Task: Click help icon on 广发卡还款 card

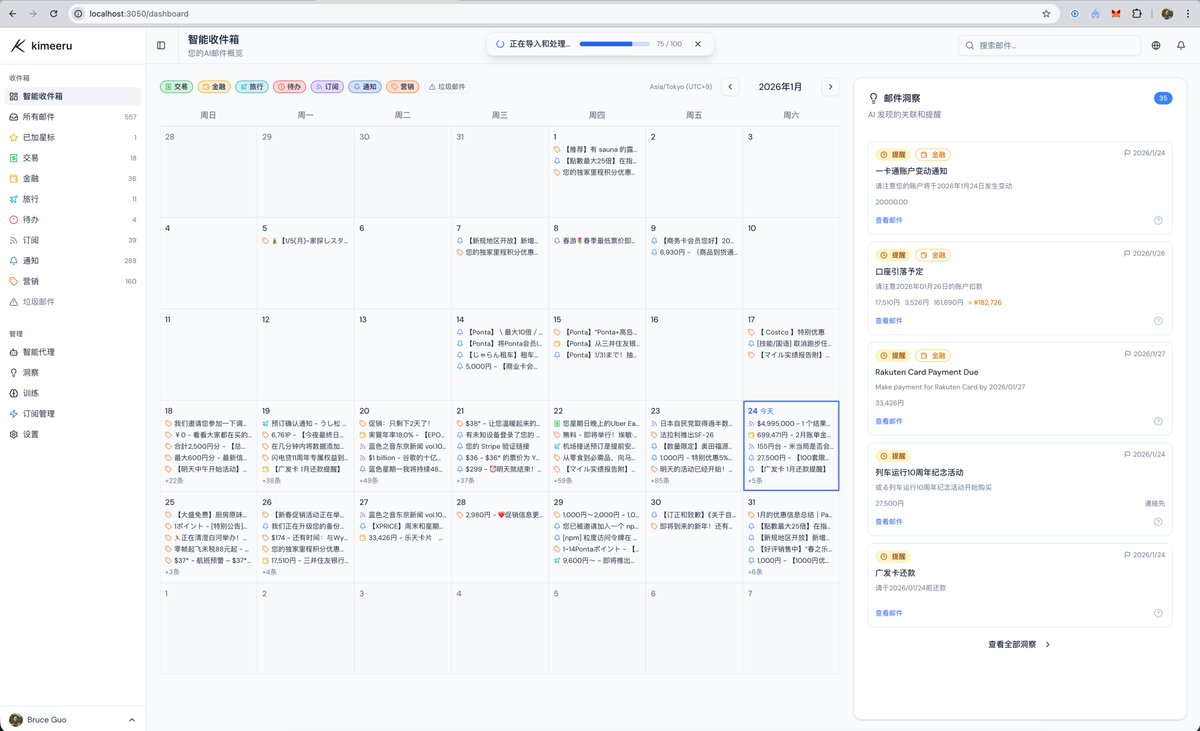Action: pos(1158,612)
